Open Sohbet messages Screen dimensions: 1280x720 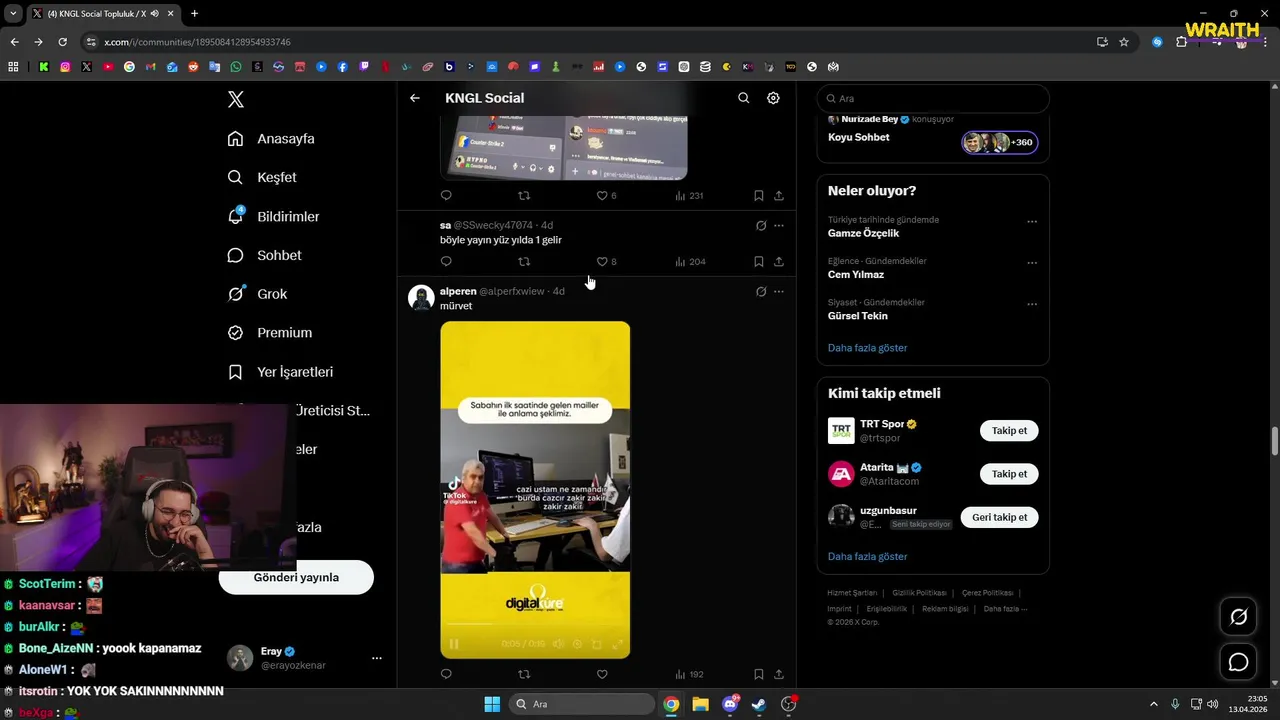pyautogui.click(x=264, y=255)
